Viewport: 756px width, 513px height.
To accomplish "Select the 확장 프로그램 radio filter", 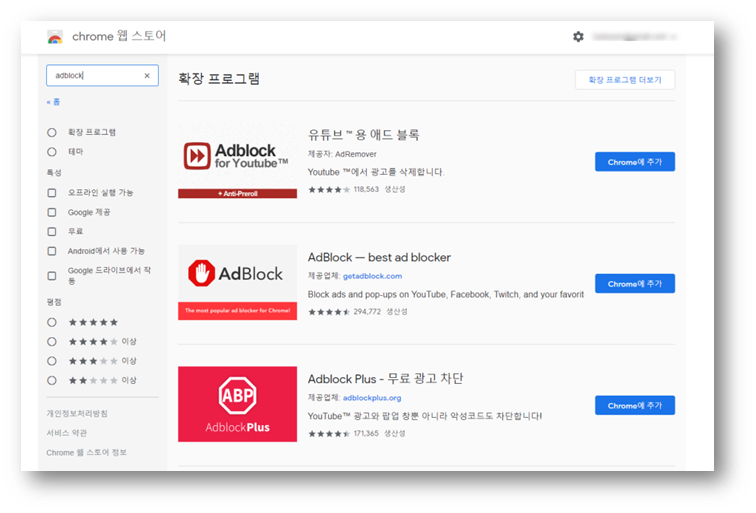I will (52, 132).
